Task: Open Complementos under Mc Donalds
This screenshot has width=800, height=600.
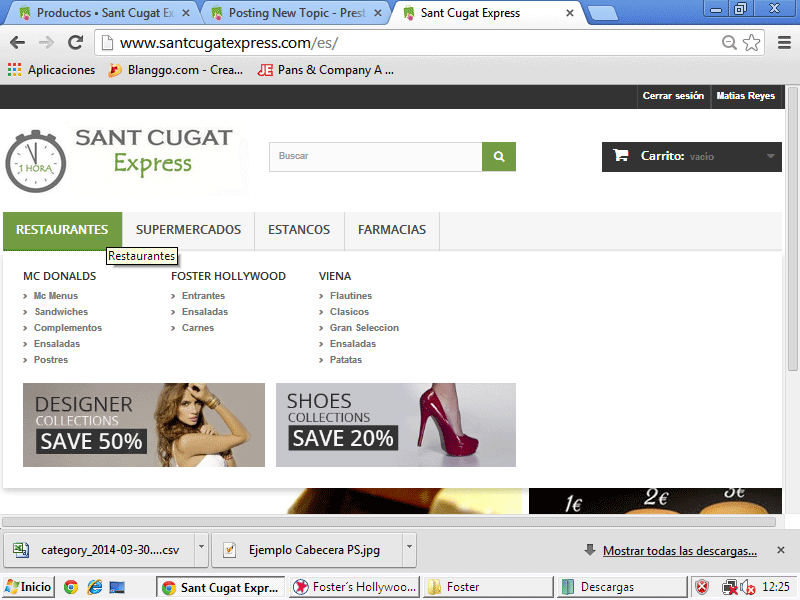Action: pyautogui.click(x=68, y=328)
